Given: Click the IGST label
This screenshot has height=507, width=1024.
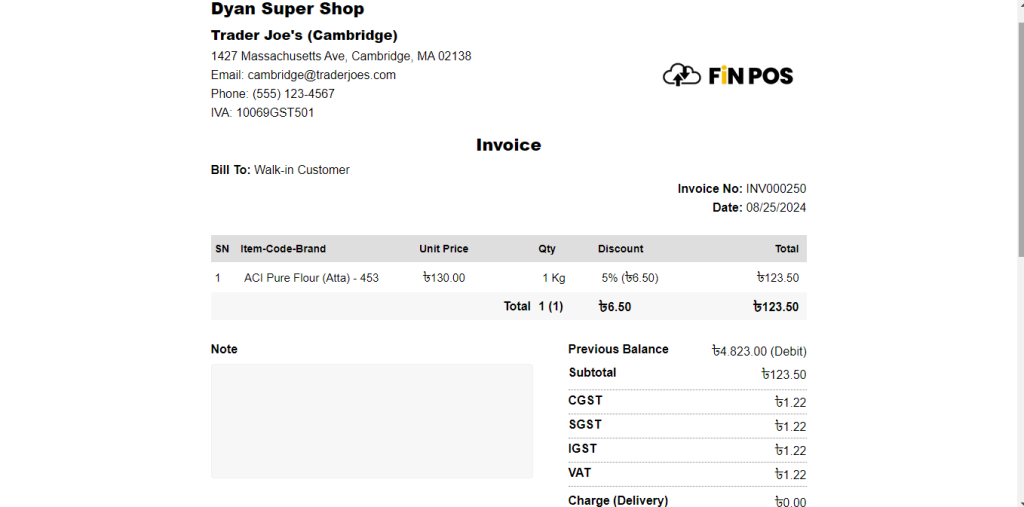Looking at the screenshot, I should coord(583,449).
